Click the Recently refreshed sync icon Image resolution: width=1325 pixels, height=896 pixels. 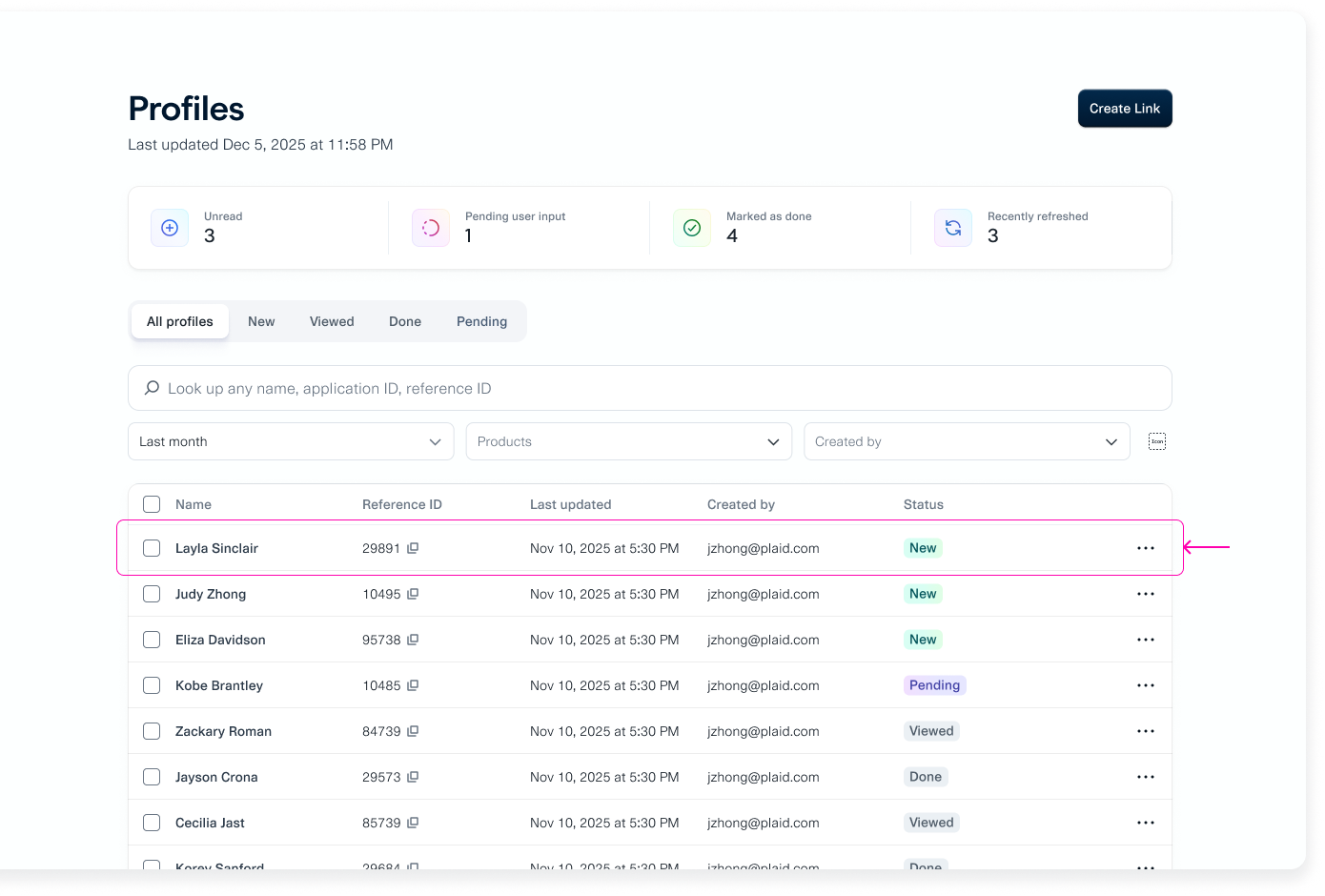click(x=953, y=228)
